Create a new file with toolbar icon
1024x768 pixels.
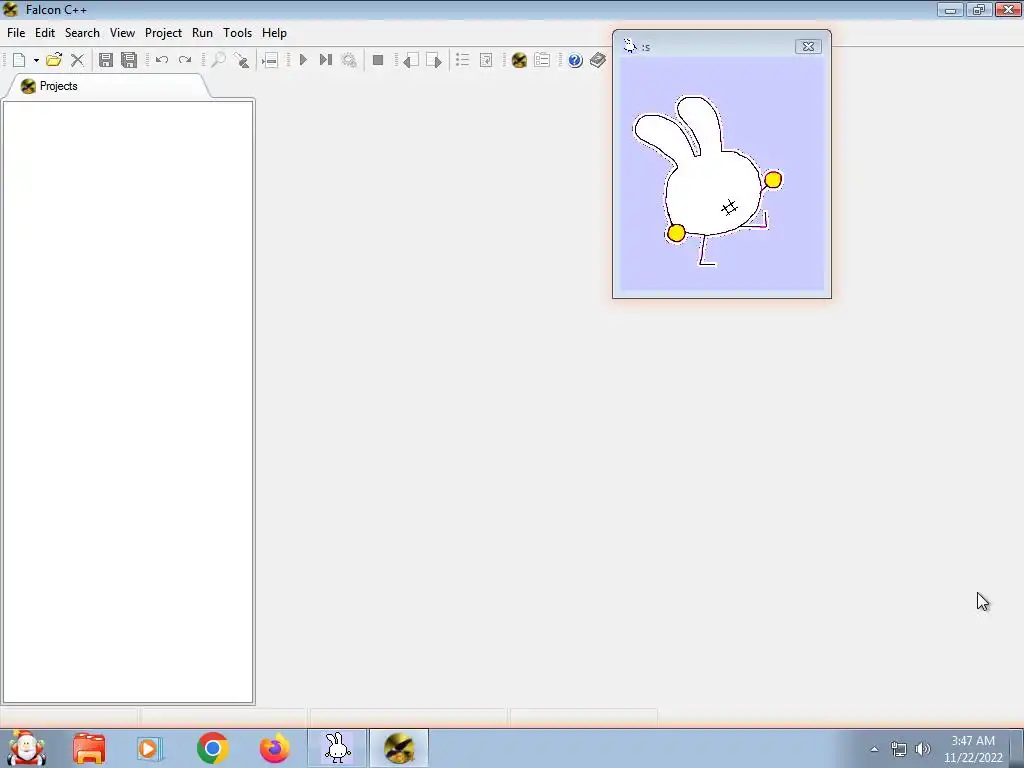[x=19, y=60]
